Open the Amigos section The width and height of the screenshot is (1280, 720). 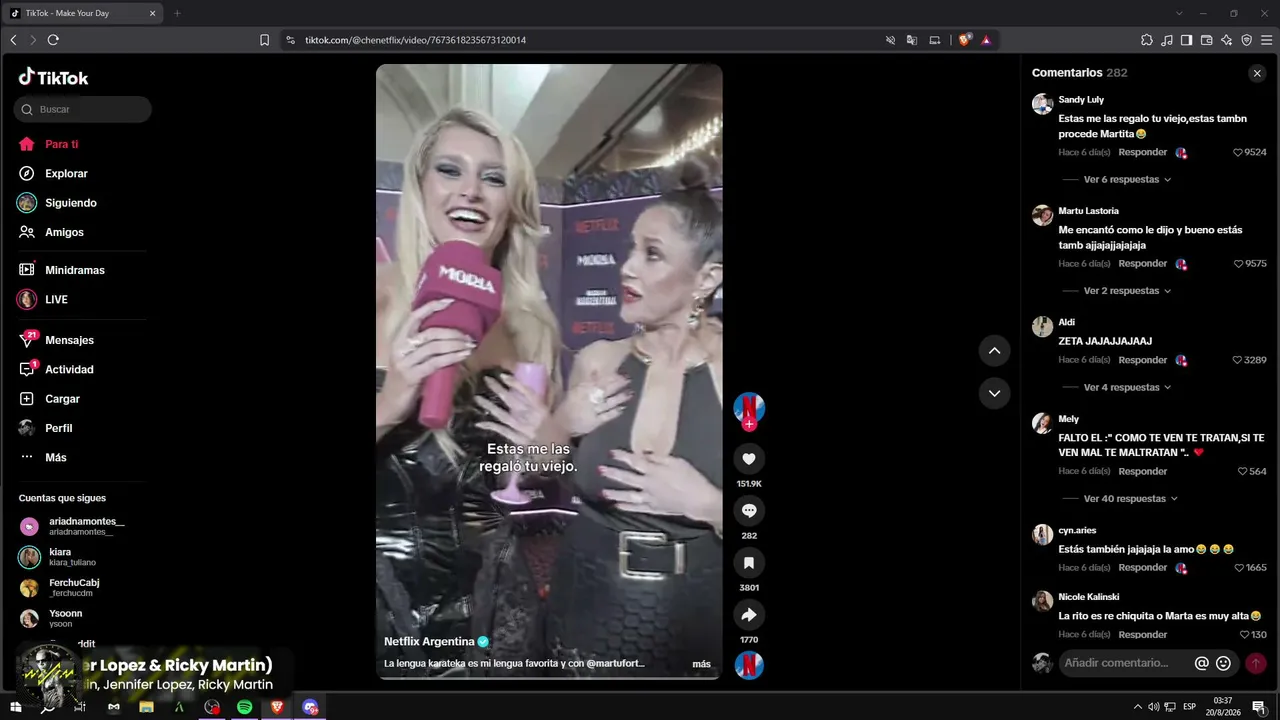(x=64, y=232)
